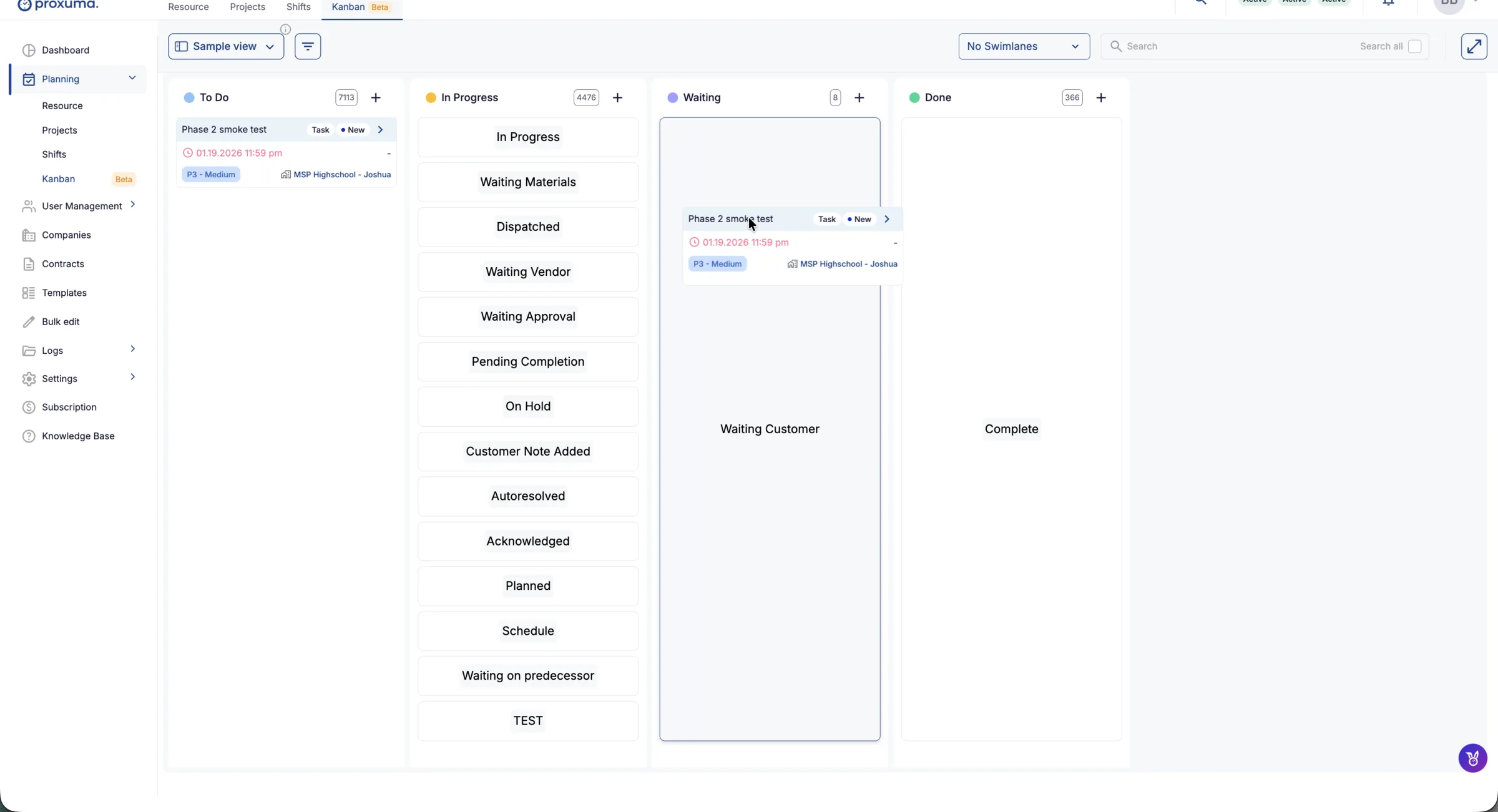Expand the board to fullscreen

tap(1474, 46)
